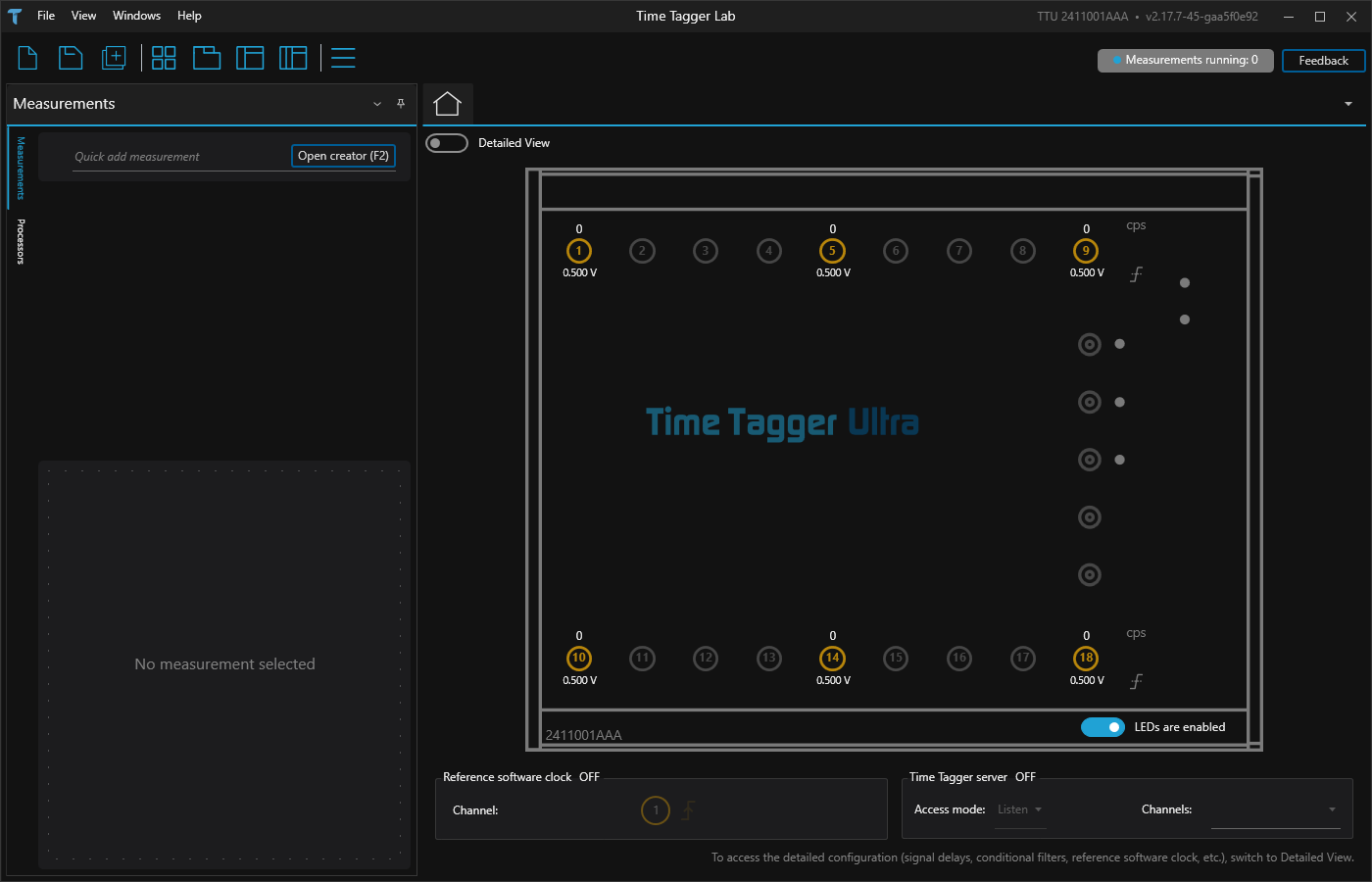Open the File menu
1372x882 pixels.
click(x=46, y=16)
